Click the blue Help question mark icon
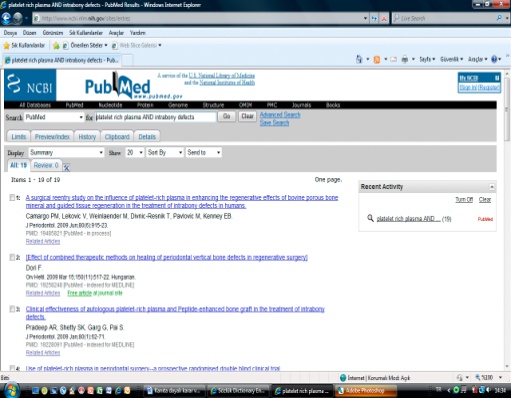This screenshot has height=398, width=511. click(x=494, y=59)
